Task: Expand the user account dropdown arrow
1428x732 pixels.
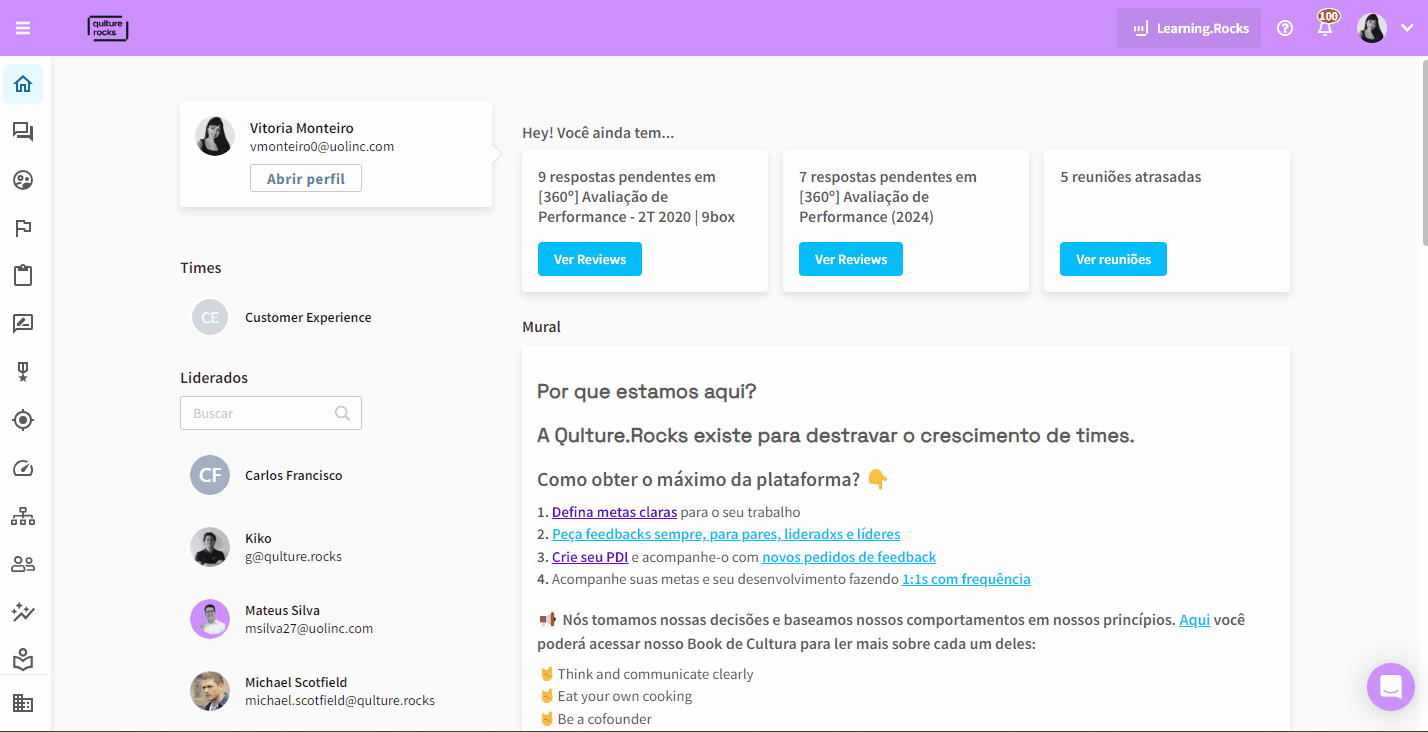Action: coord(1407,28)
